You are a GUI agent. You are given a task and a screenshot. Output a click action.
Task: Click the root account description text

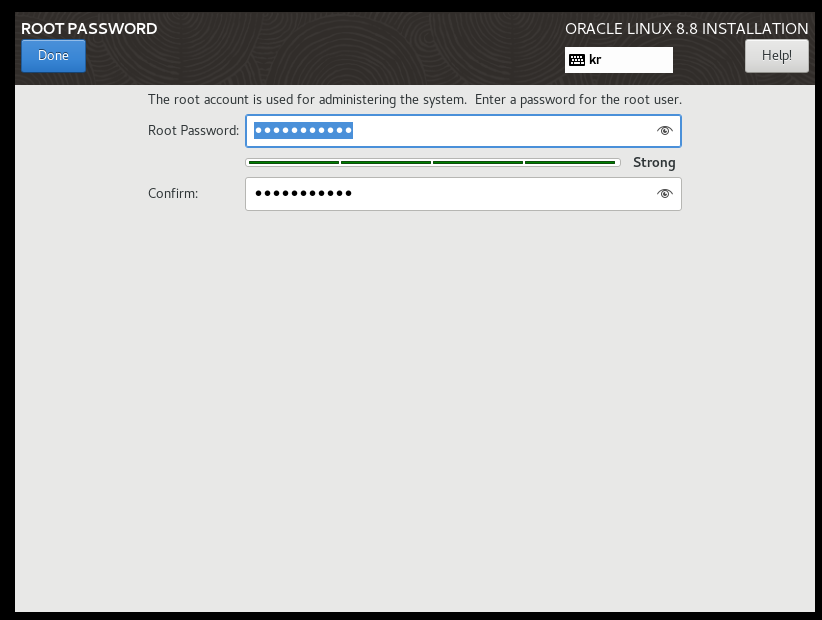click(x=415, y=100)
